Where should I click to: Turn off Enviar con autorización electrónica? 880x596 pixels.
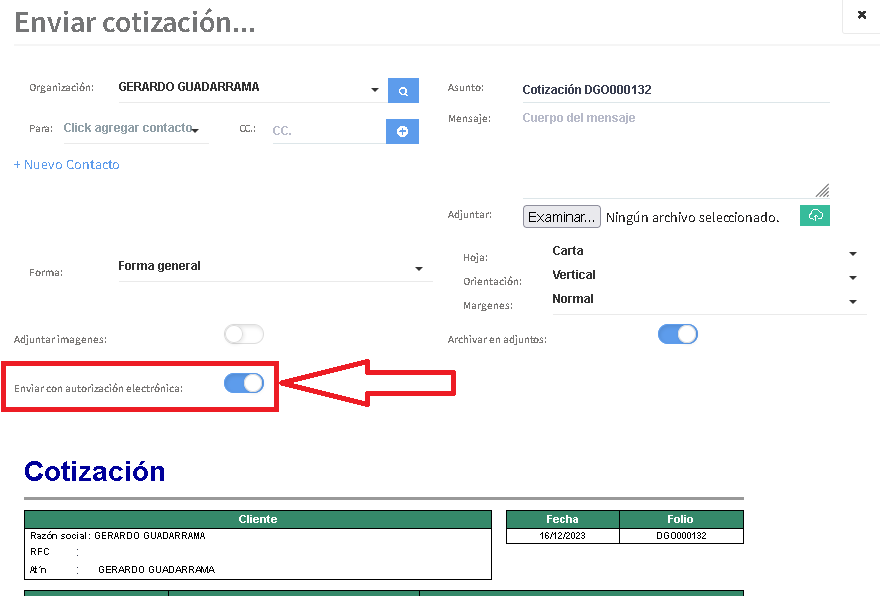[244, 383]
